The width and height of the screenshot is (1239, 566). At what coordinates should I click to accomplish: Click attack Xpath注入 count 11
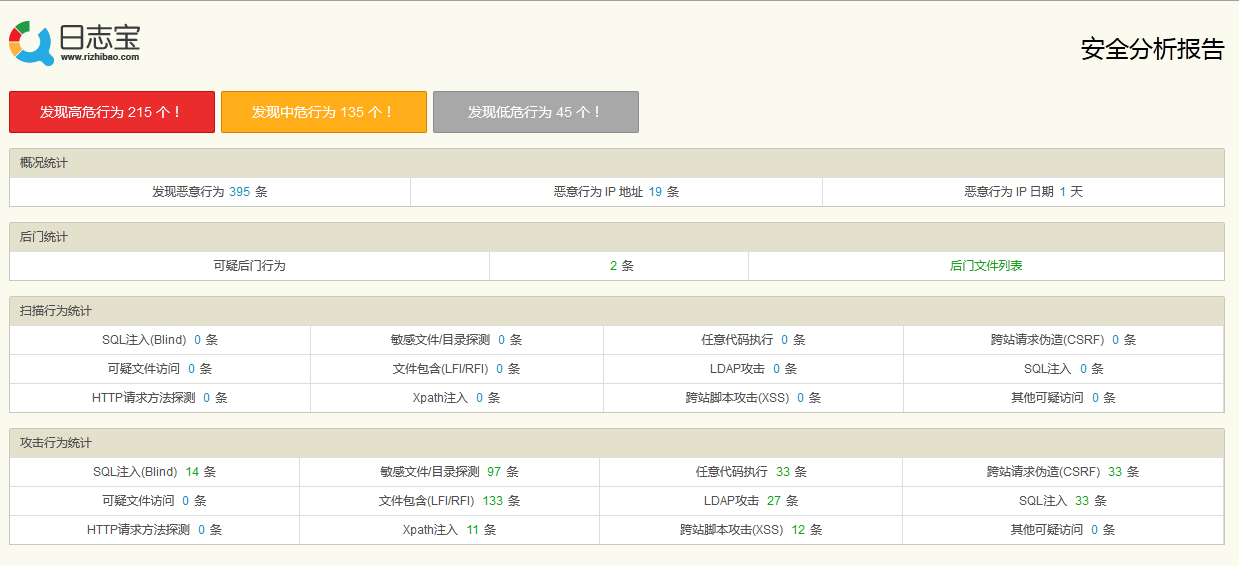pyautogui.click(x=473, y=530)
